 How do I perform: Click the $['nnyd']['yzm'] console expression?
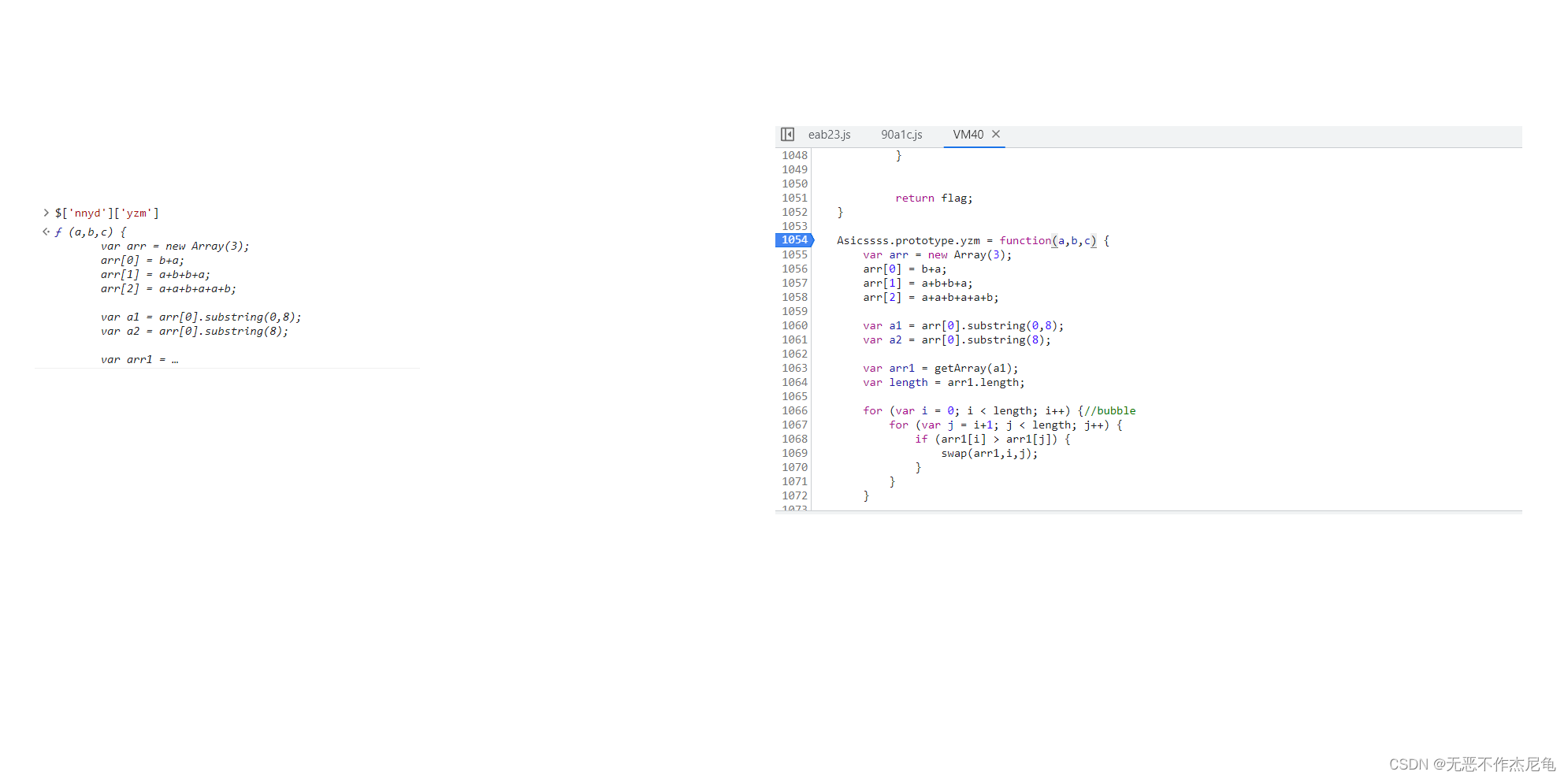click(x=107, y=213)
